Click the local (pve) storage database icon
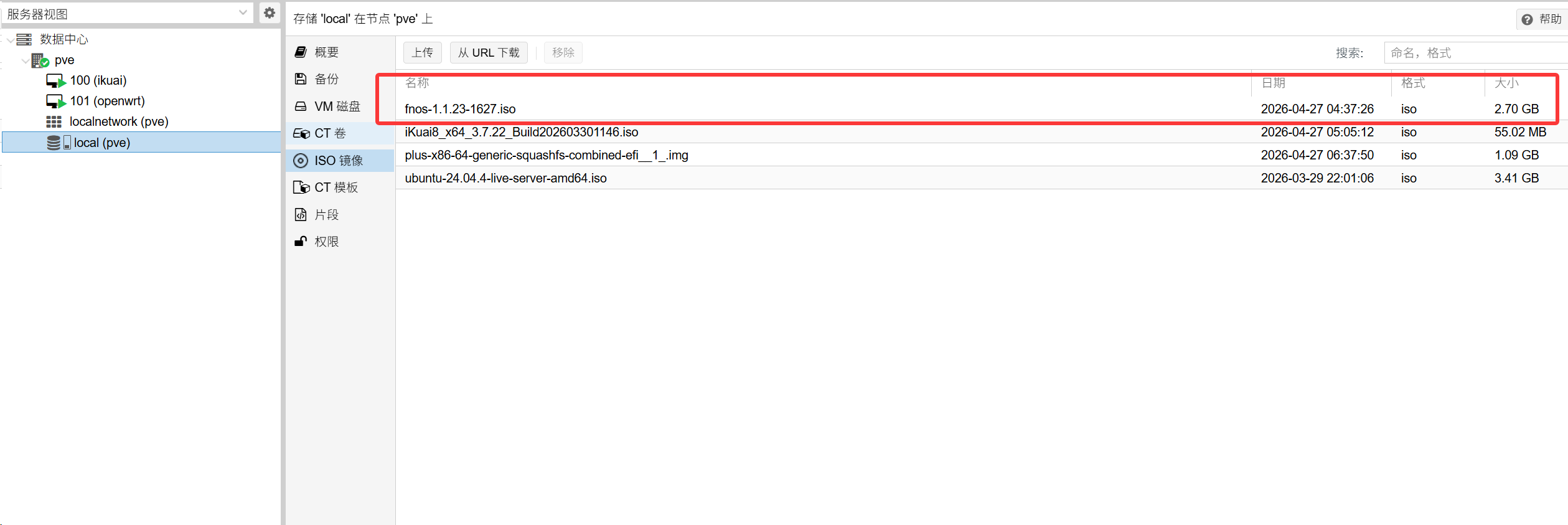This screenshot has width=1568, height=525. 54,143
